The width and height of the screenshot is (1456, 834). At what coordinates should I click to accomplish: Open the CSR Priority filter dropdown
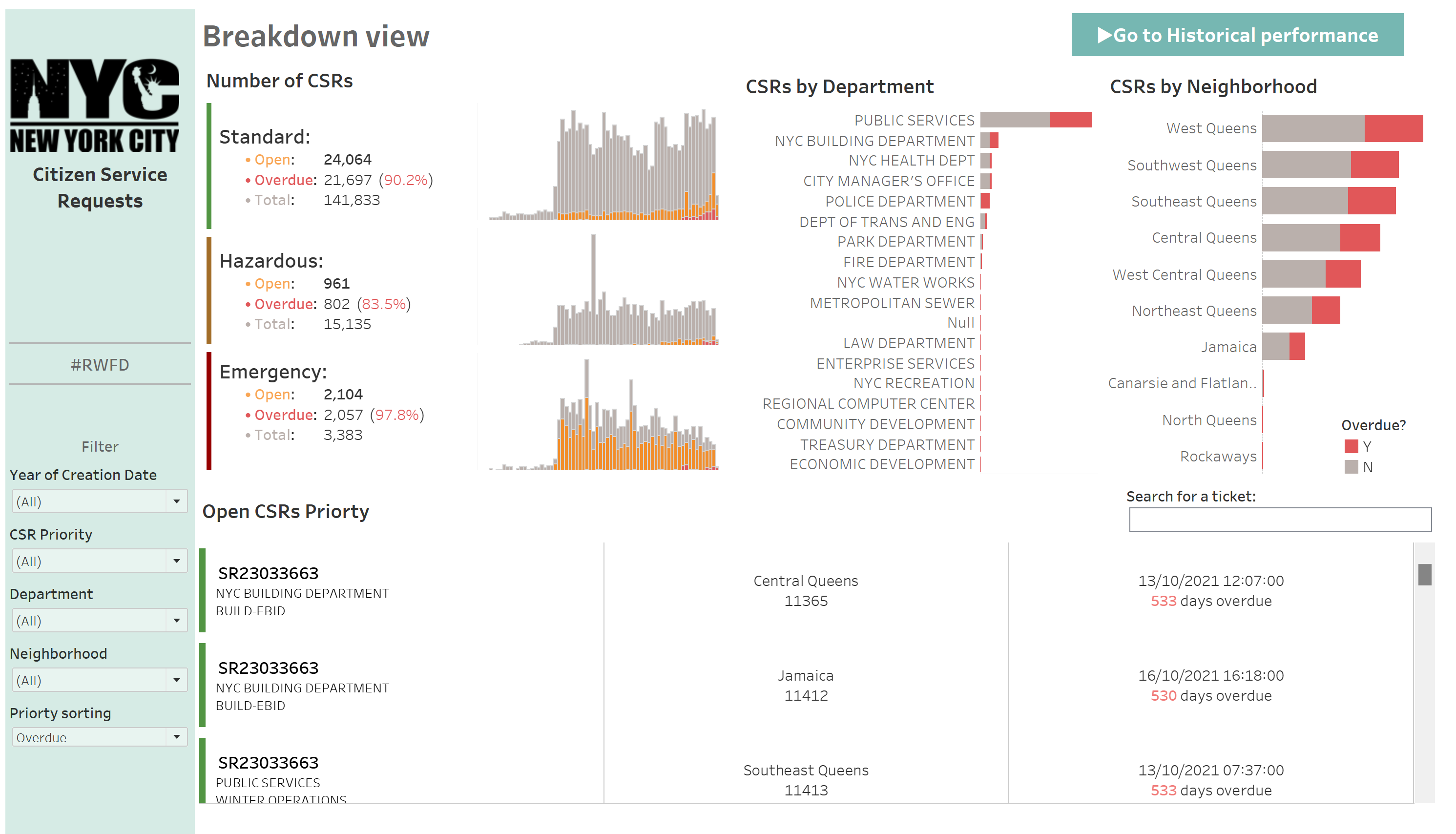tap(100, 561)
